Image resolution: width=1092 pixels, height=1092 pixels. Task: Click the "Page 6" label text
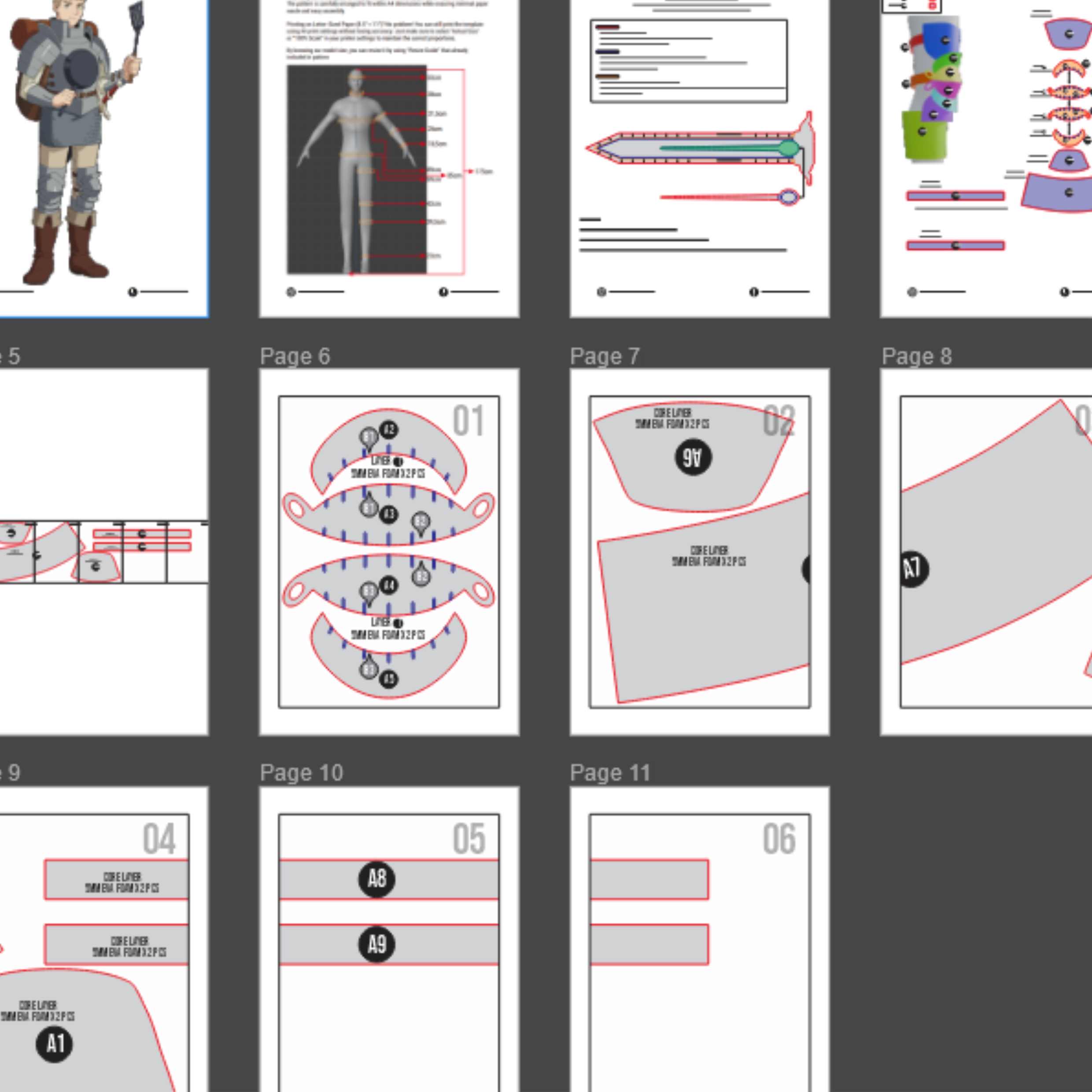click(x=295, y=357)
